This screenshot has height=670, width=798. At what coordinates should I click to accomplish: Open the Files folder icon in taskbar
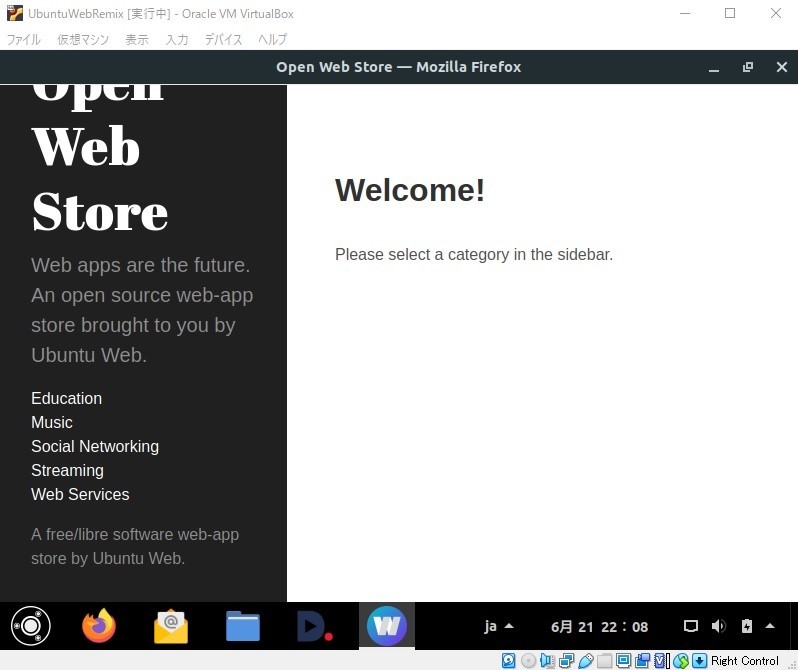243,626
